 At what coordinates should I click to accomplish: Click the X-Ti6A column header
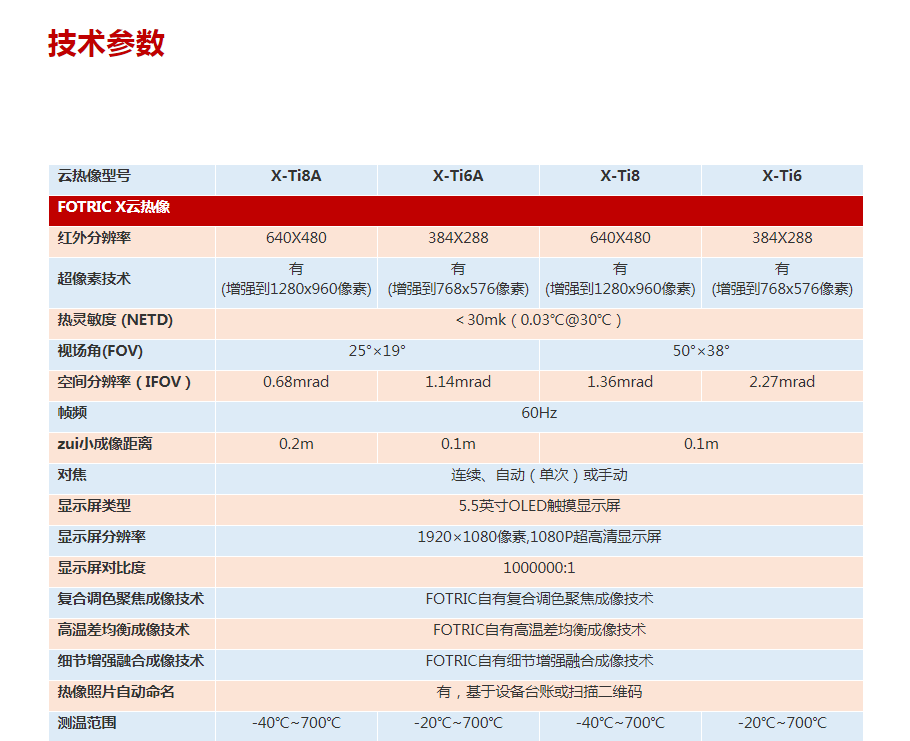click(x=458, y=176)
